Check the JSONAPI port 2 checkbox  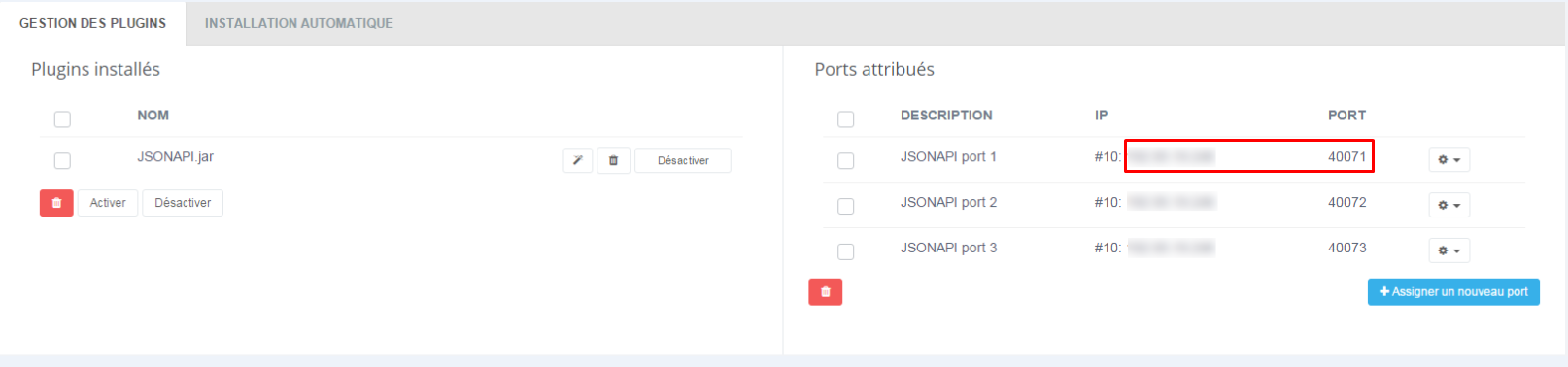click(845, 207)
